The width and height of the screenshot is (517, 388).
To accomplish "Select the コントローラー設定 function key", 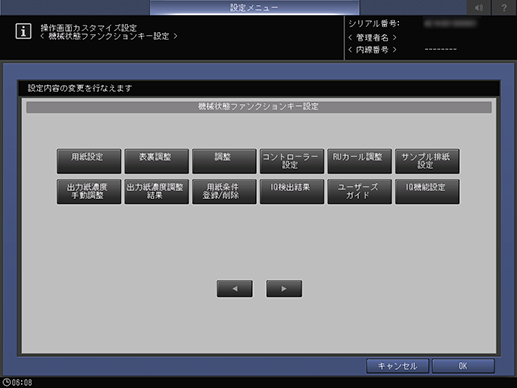I will (292, 161).
